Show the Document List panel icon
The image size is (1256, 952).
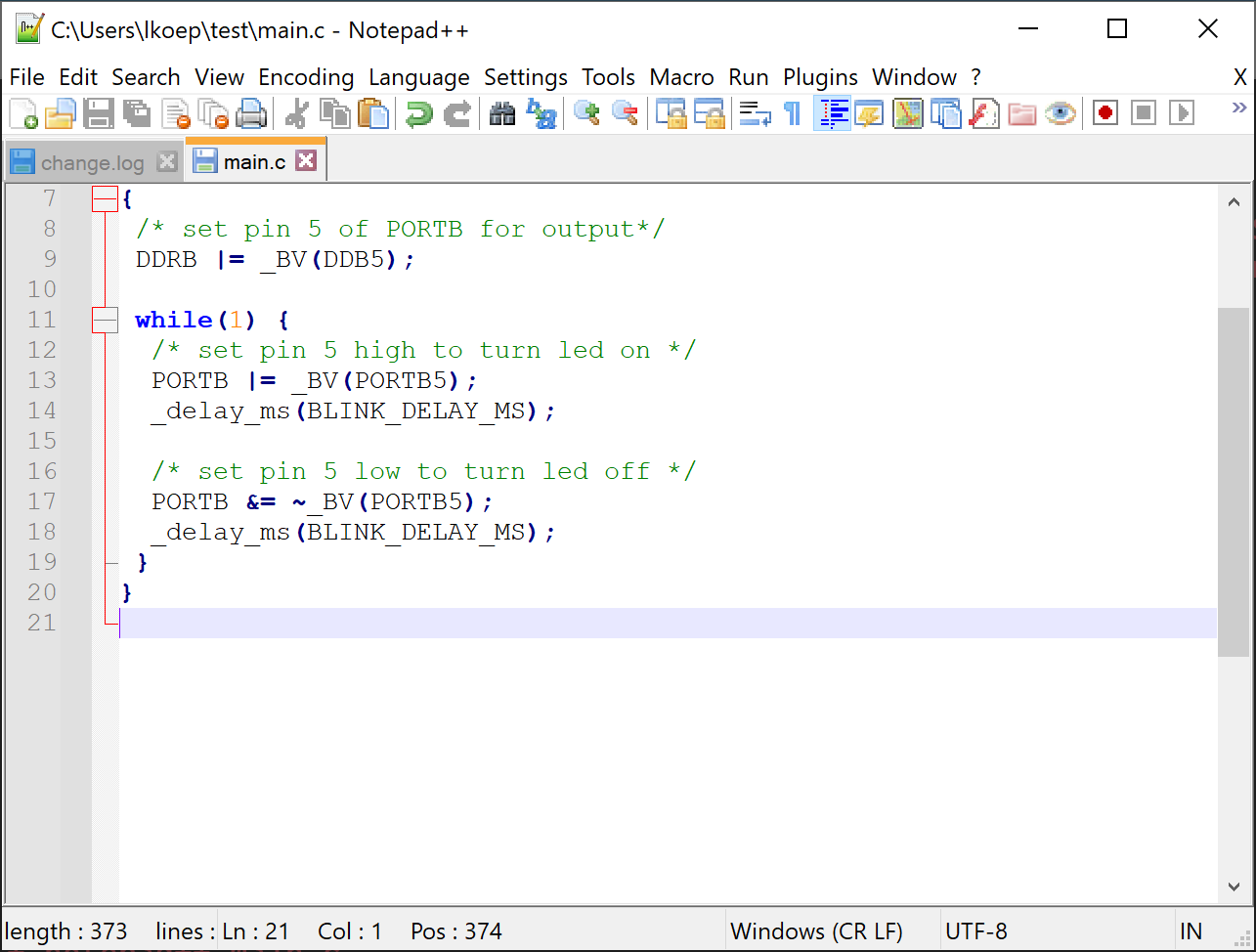coord(946,113)
